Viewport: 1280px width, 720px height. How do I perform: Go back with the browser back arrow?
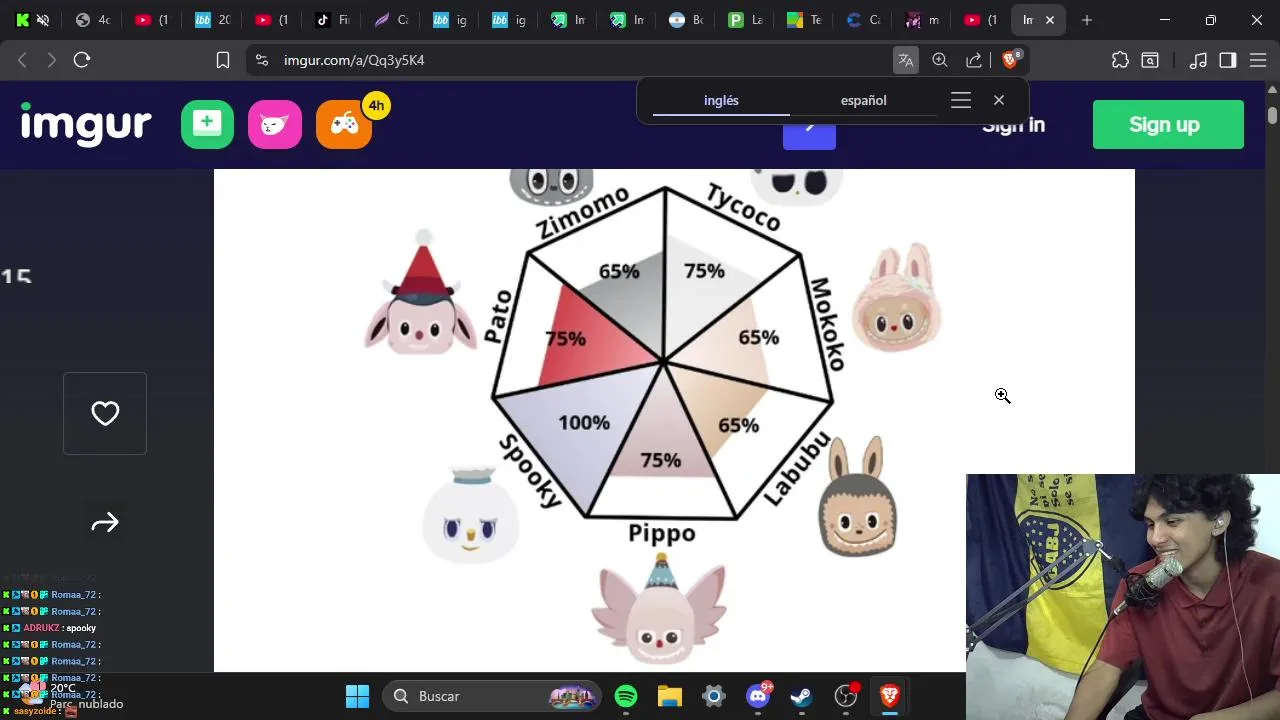[x=22, y=60]
